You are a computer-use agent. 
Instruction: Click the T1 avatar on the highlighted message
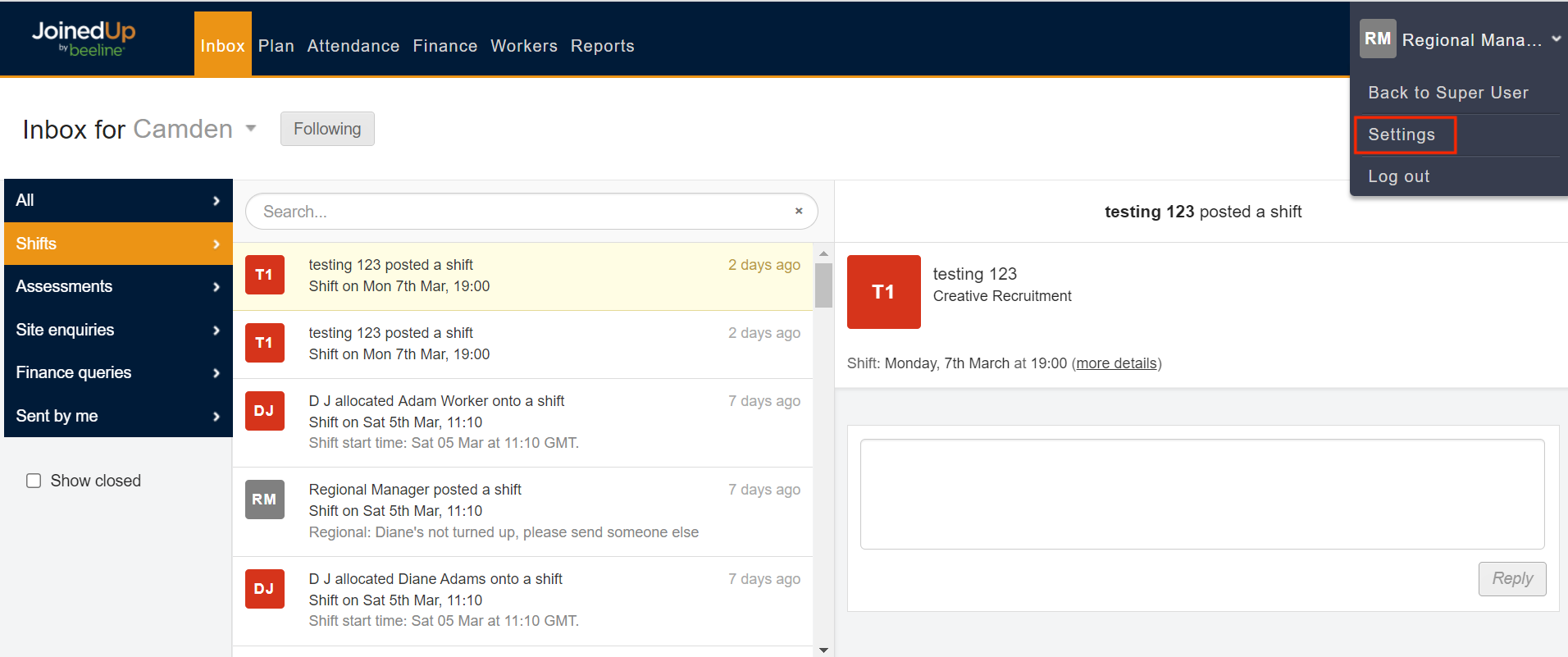pos(264,275)
